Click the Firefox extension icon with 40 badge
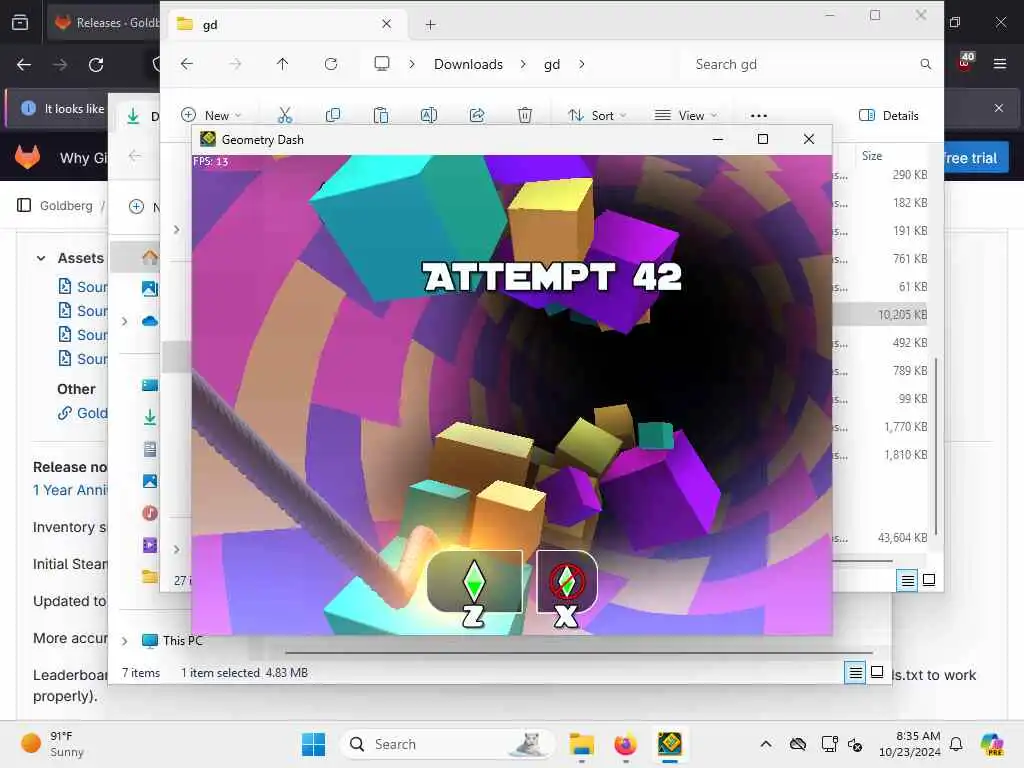 tap(965, 62)
